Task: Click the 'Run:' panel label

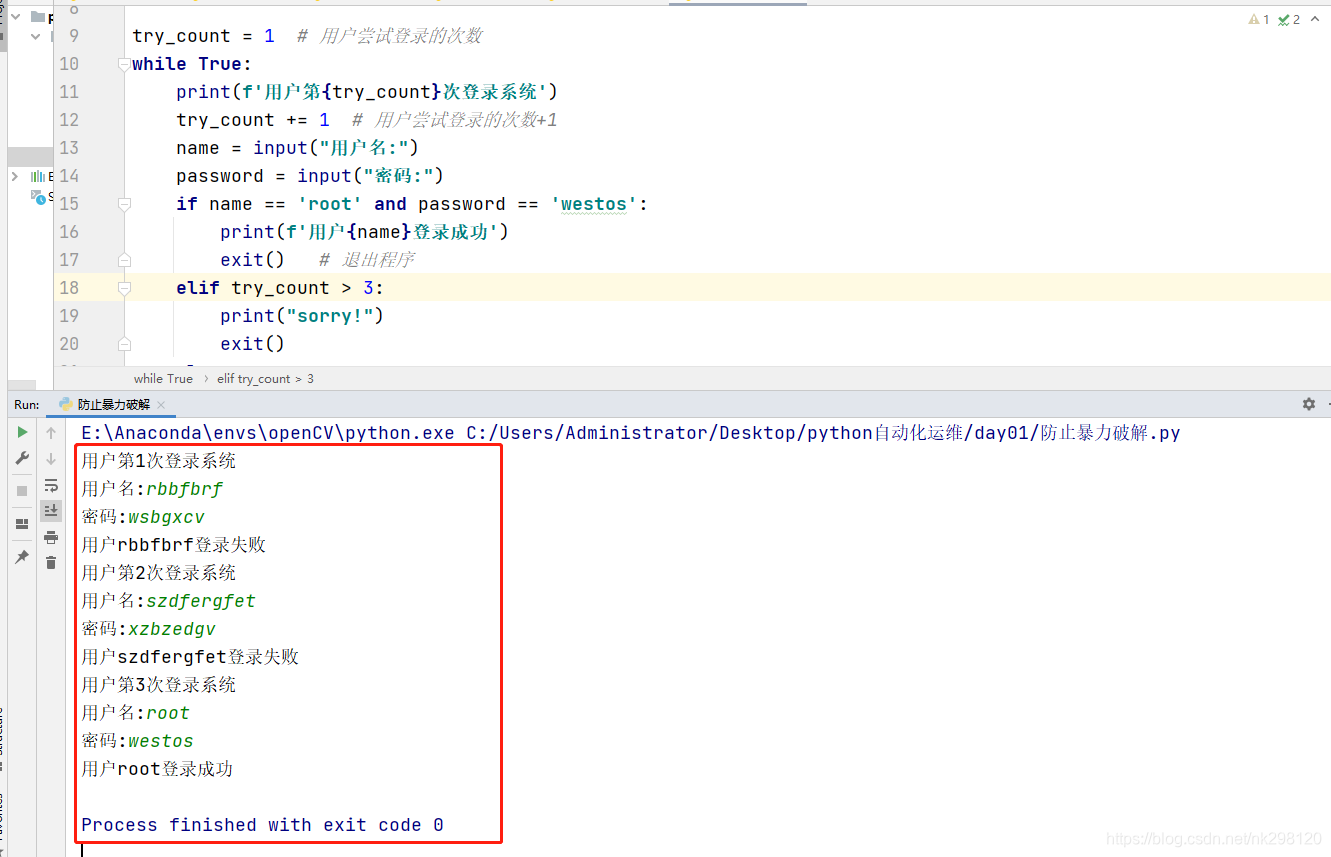Action: point(27,404)
